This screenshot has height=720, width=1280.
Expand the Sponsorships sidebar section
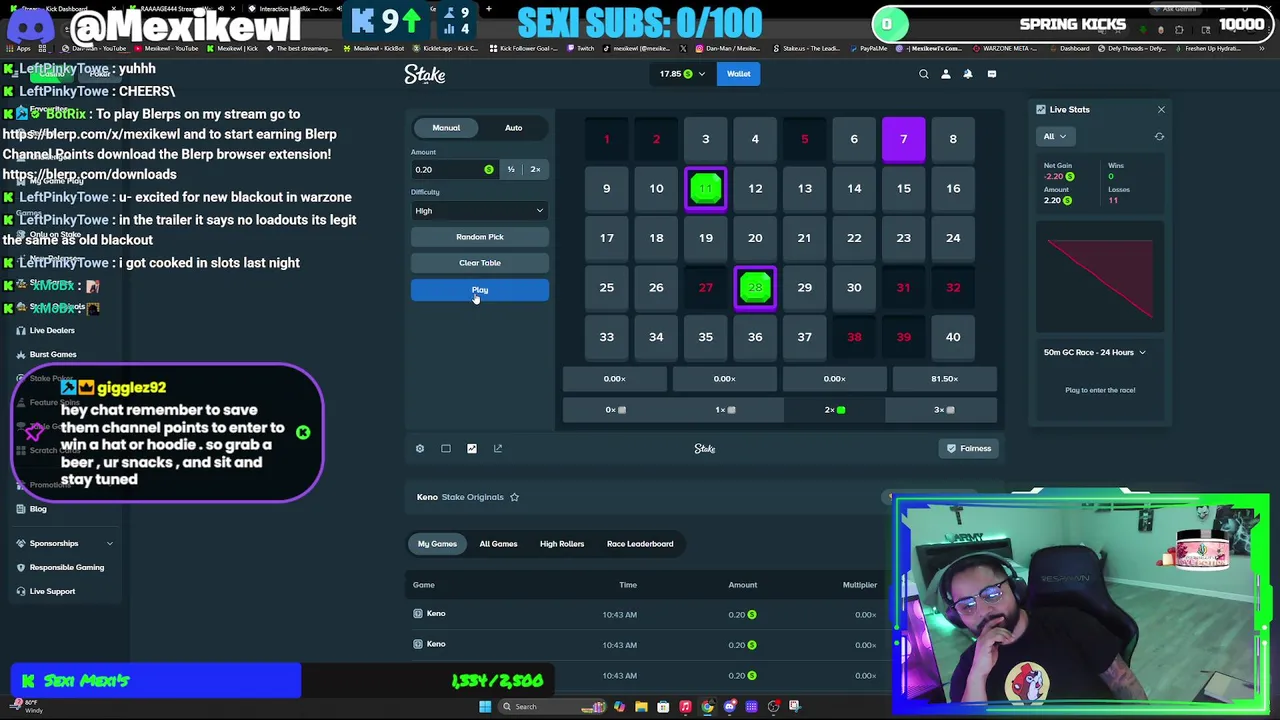[x=64, y=544]
